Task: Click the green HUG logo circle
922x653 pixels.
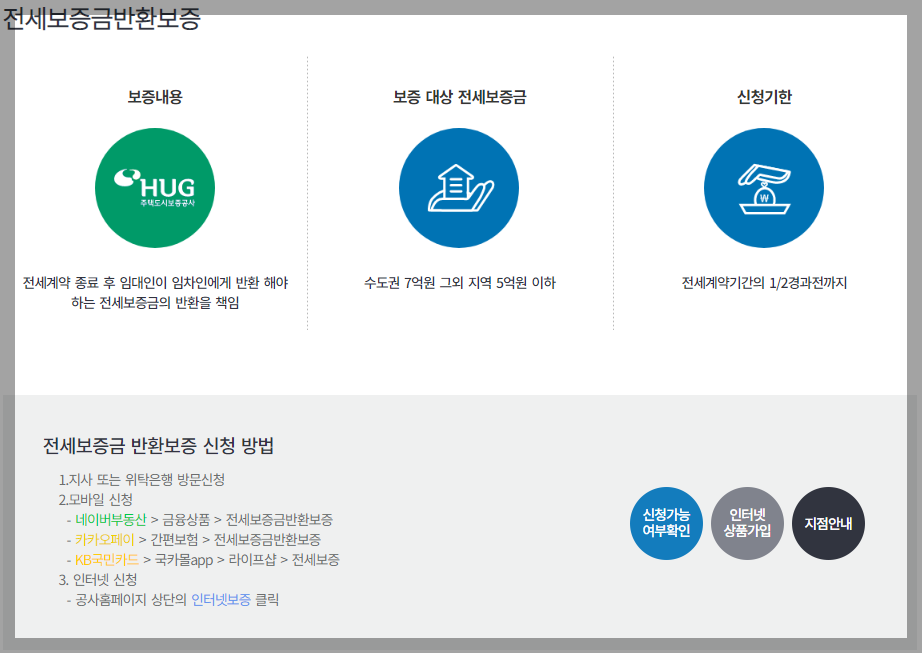Action: pos(155,188)
